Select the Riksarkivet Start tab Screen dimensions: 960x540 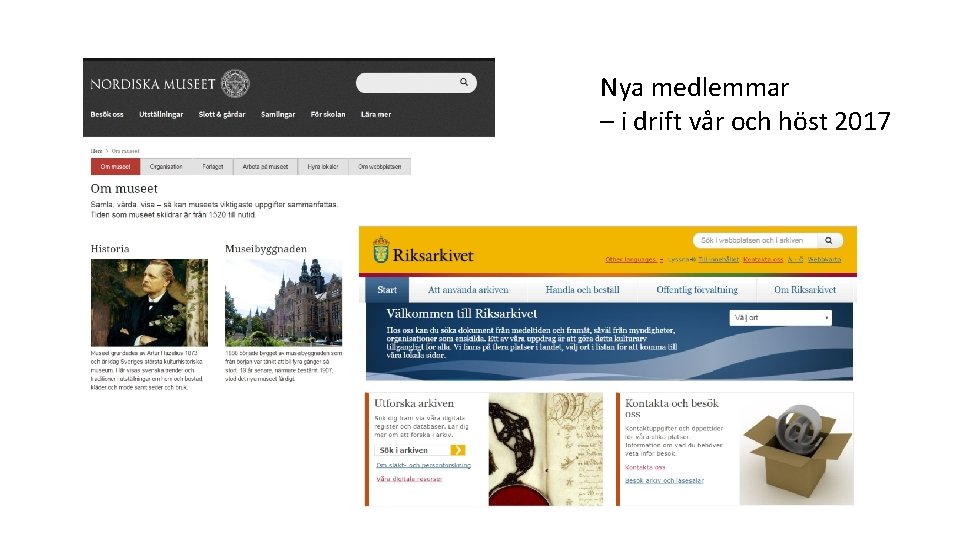(x=387, y=290)
